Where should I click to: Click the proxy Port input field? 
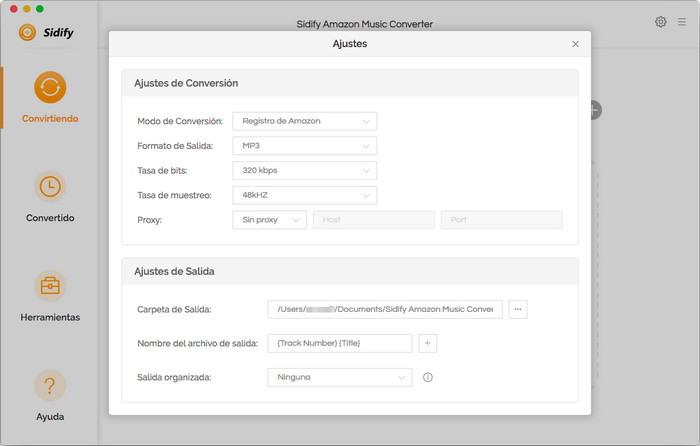point(501,220)
